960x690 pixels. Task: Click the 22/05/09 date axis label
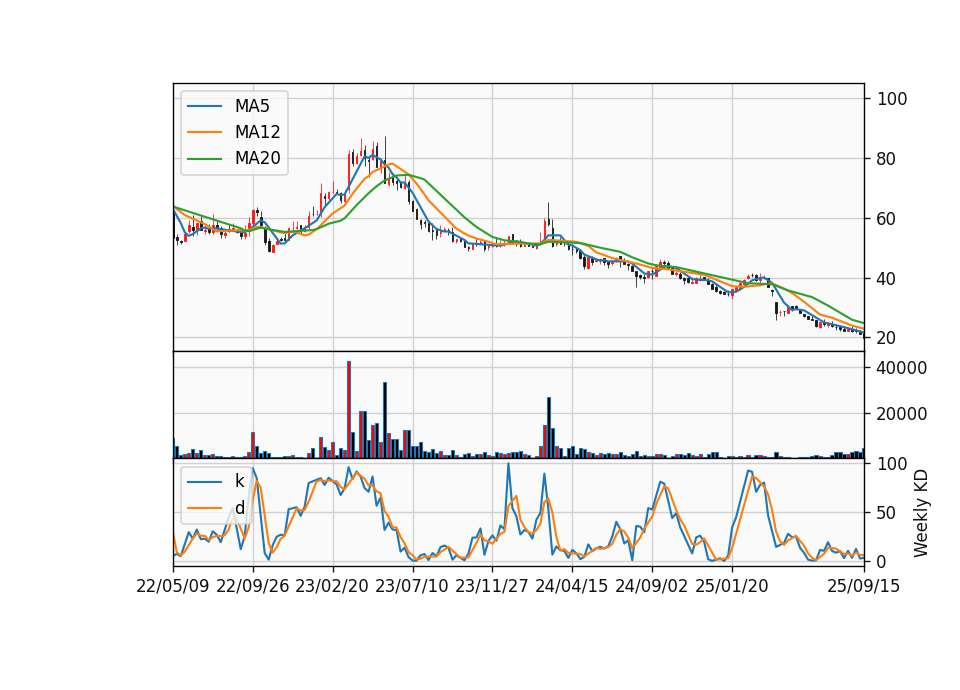point(173,586)
